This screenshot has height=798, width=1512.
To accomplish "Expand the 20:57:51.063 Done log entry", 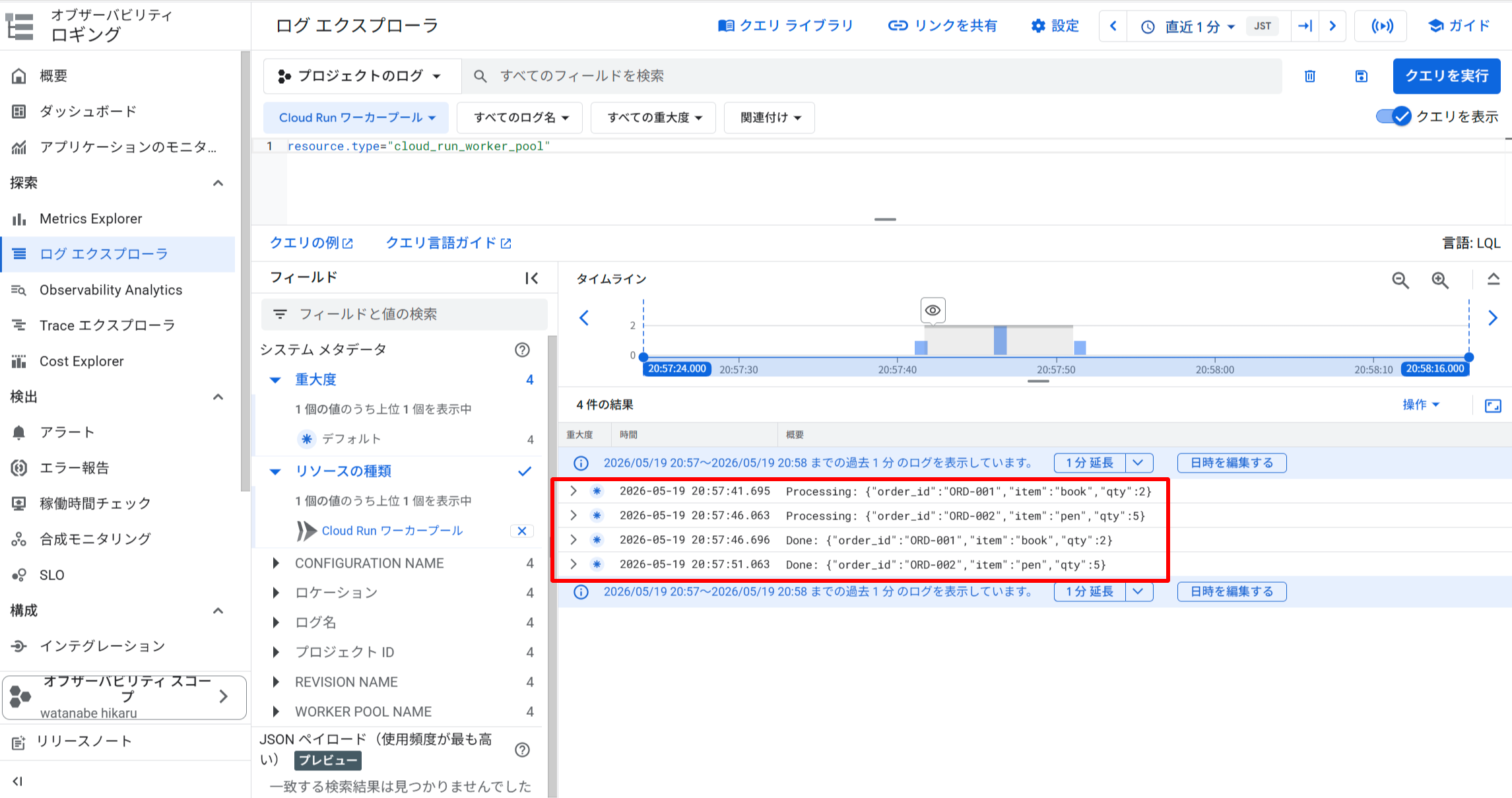I will click(x=574, y=564).
